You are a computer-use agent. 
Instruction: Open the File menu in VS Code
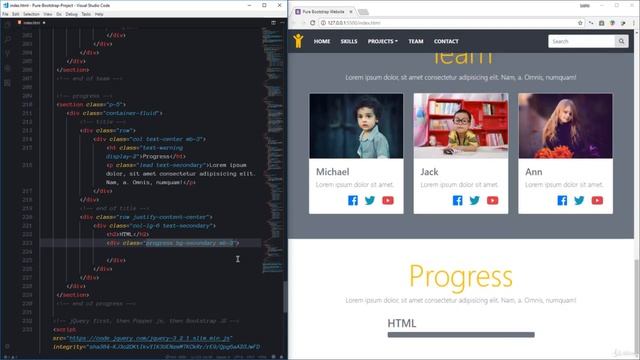(5, 14)
